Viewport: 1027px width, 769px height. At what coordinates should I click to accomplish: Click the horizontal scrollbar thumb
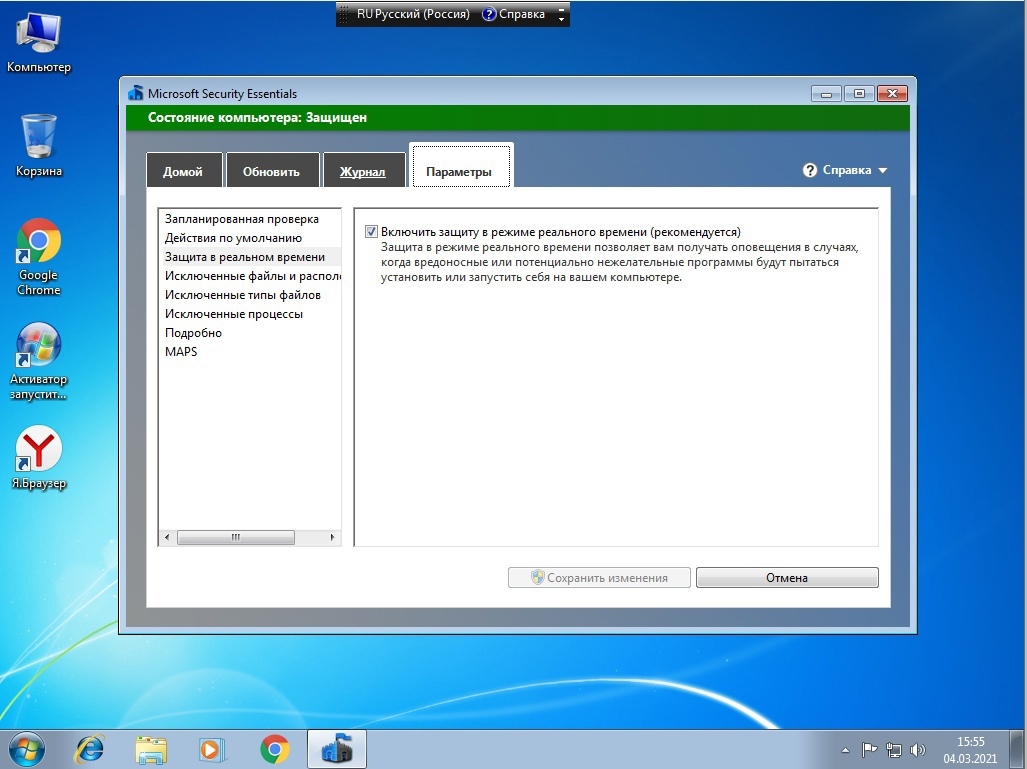click(236, 537)
